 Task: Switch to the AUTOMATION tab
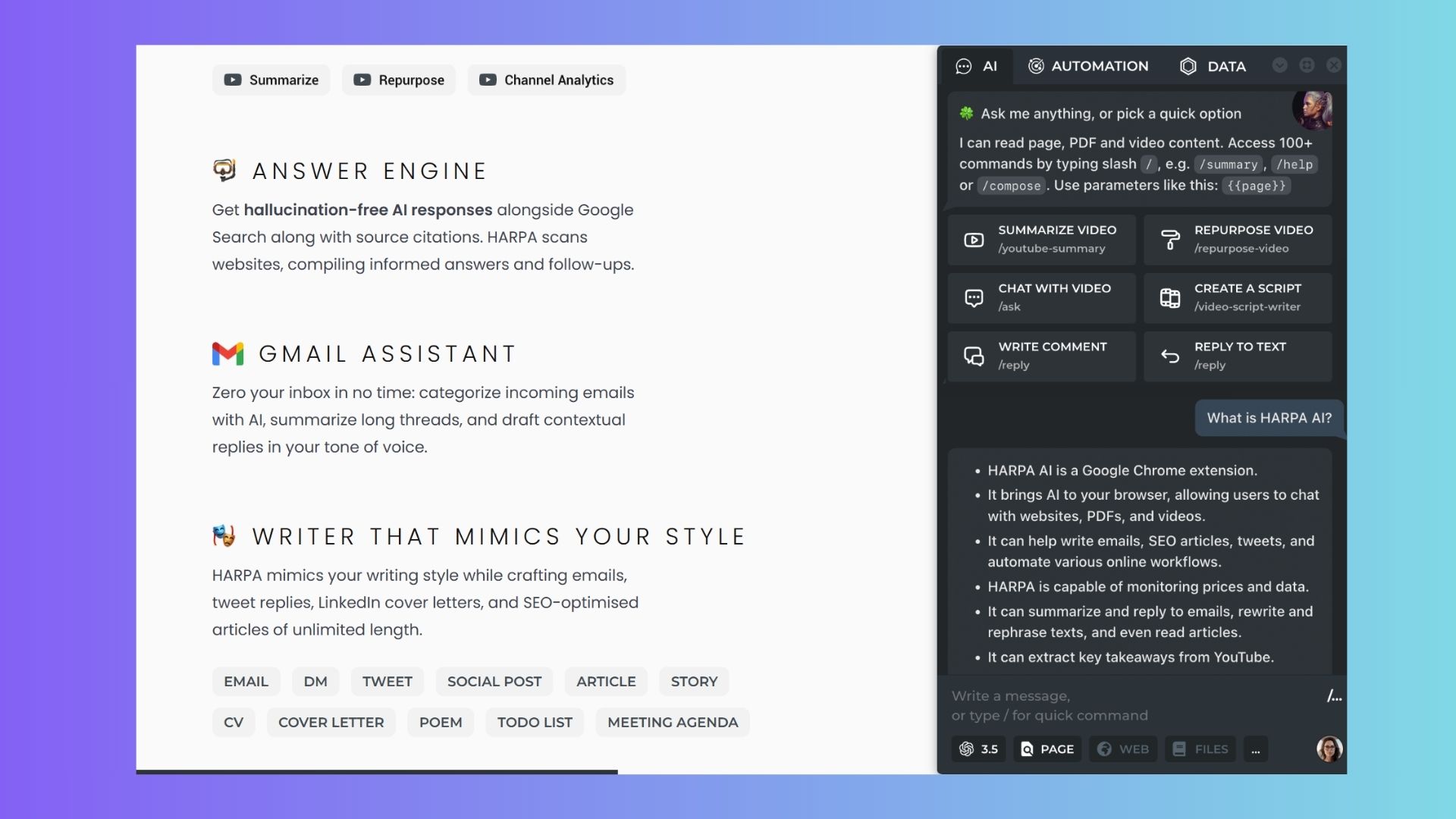[1088, 66]
